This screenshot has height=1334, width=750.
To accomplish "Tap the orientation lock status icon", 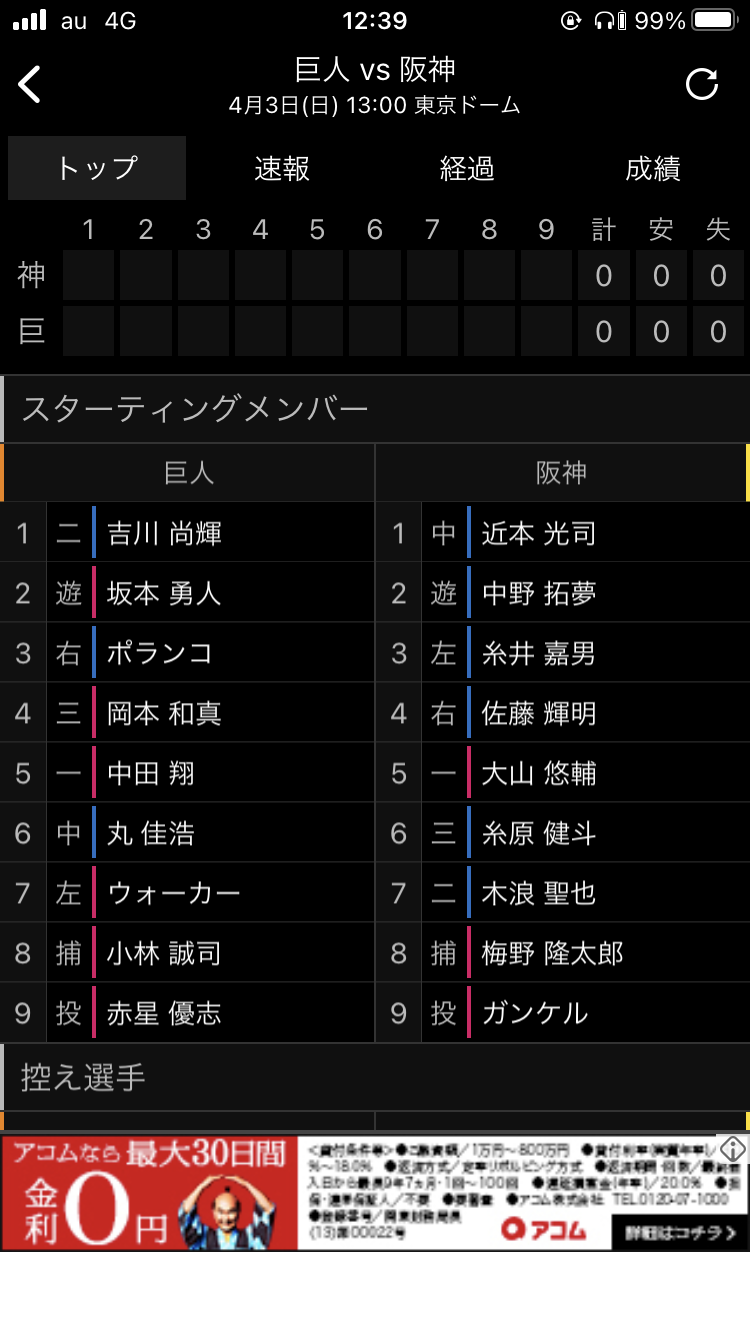I will coord(571,21).
